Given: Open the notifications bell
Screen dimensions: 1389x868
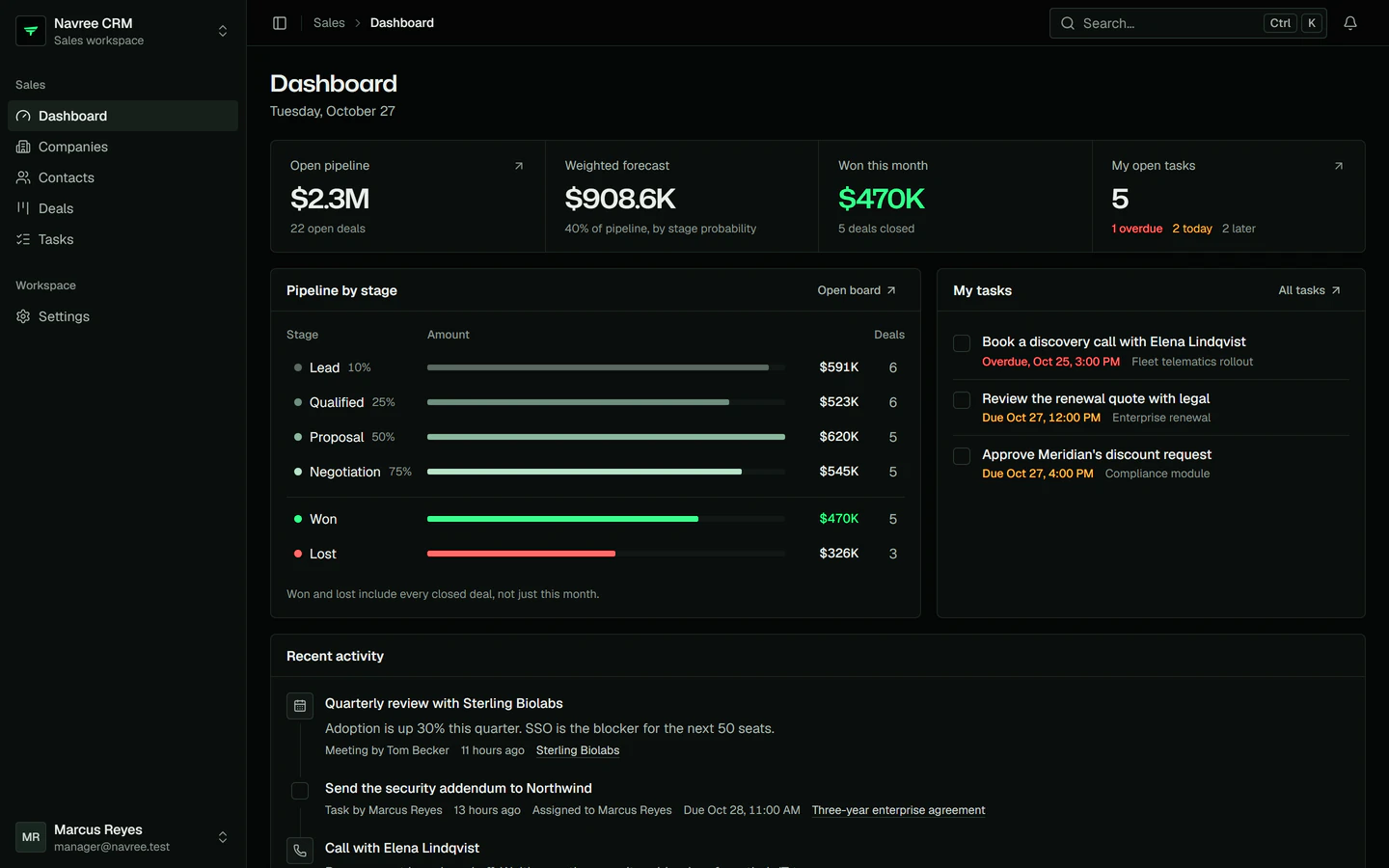Looking at the screenshot, I should [1350, 23].
